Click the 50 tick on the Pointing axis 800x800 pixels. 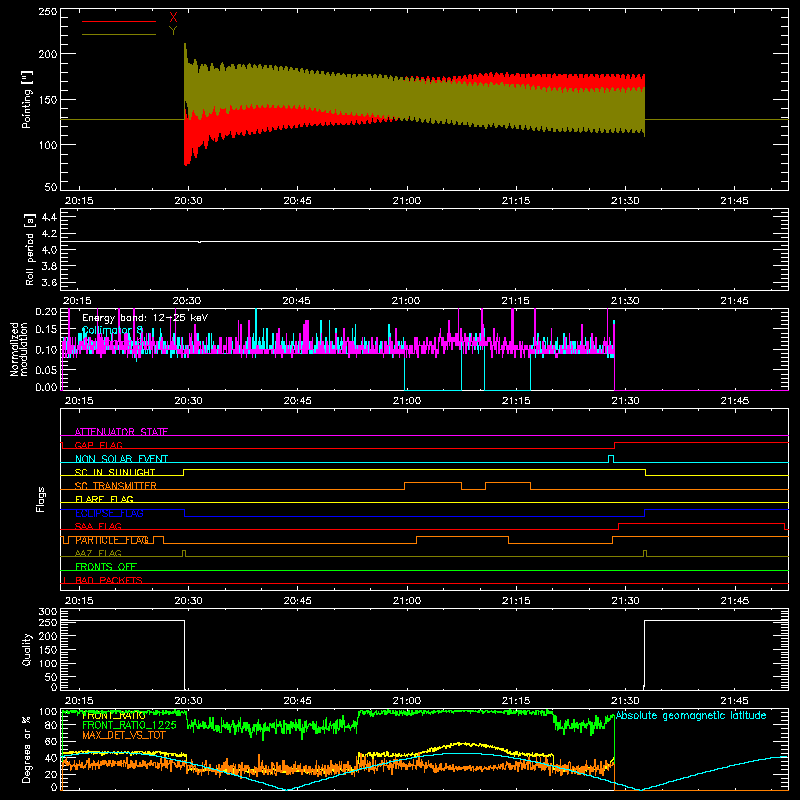click(x=51, y=187)
